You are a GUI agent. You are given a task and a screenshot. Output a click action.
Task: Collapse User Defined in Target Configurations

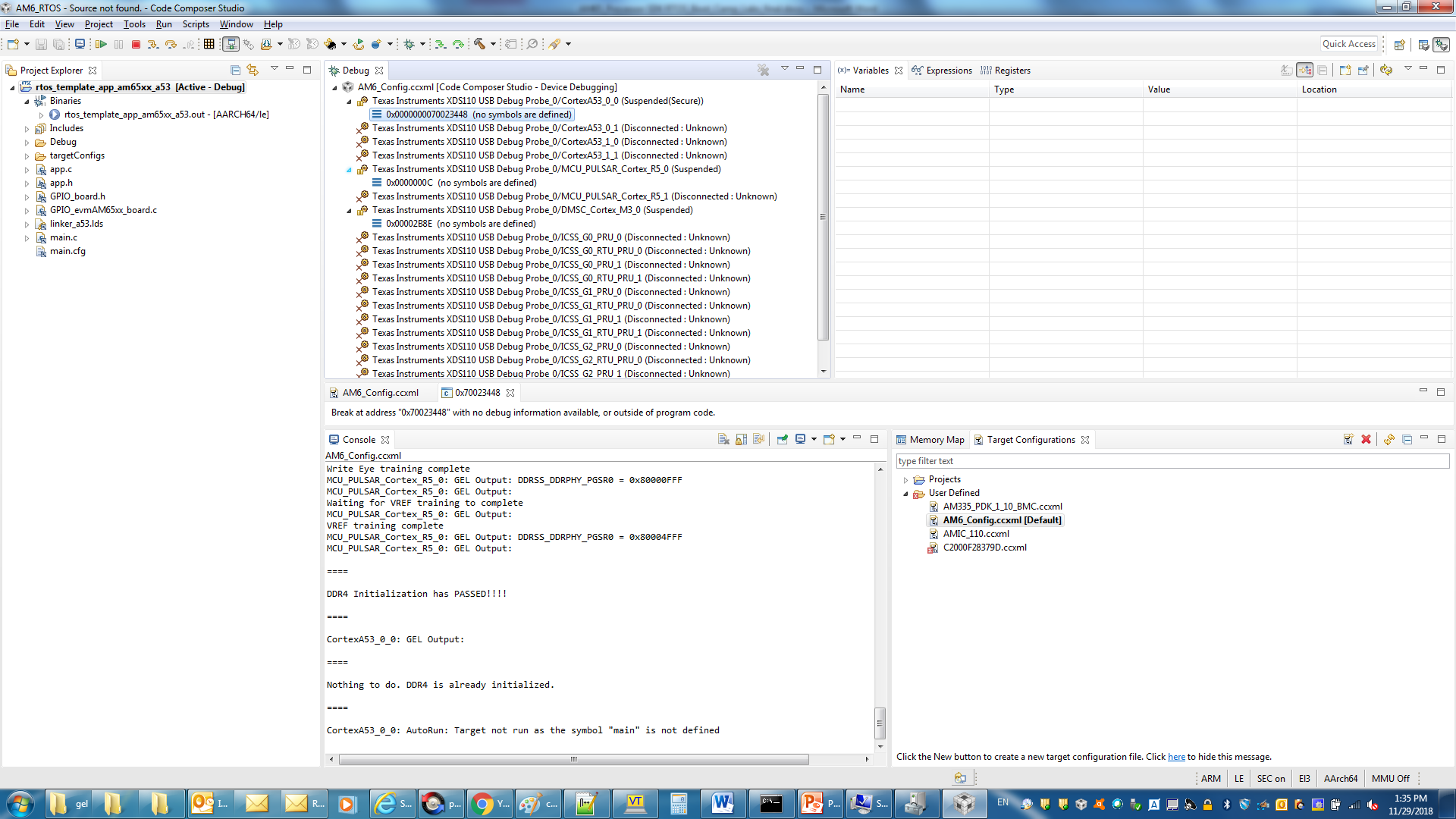[x=905, y=494]
